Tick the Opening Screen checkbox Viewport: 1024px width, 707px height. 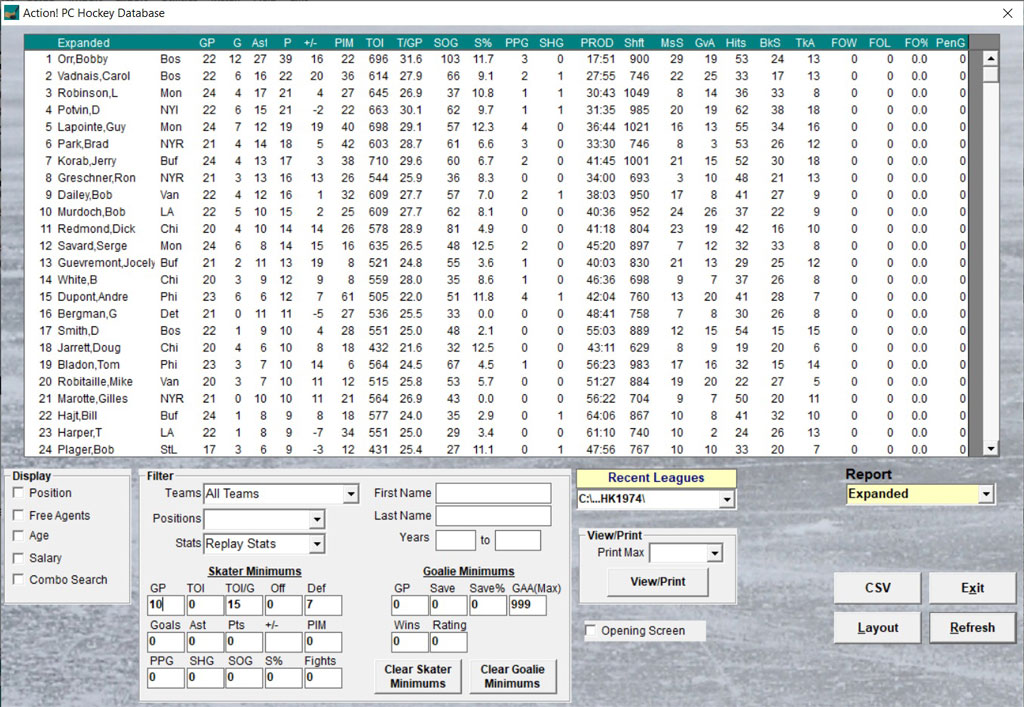click(591, 631)
